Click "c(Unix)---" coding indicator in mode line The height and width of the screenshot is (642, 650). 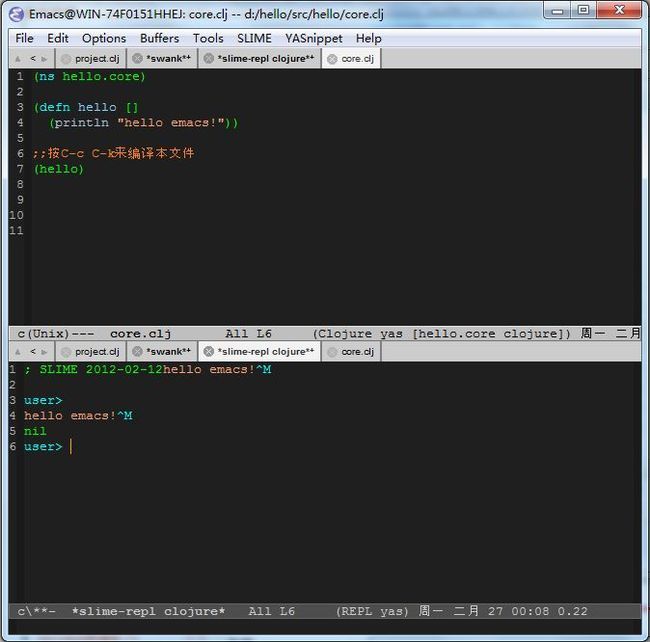tap(56, 334)
